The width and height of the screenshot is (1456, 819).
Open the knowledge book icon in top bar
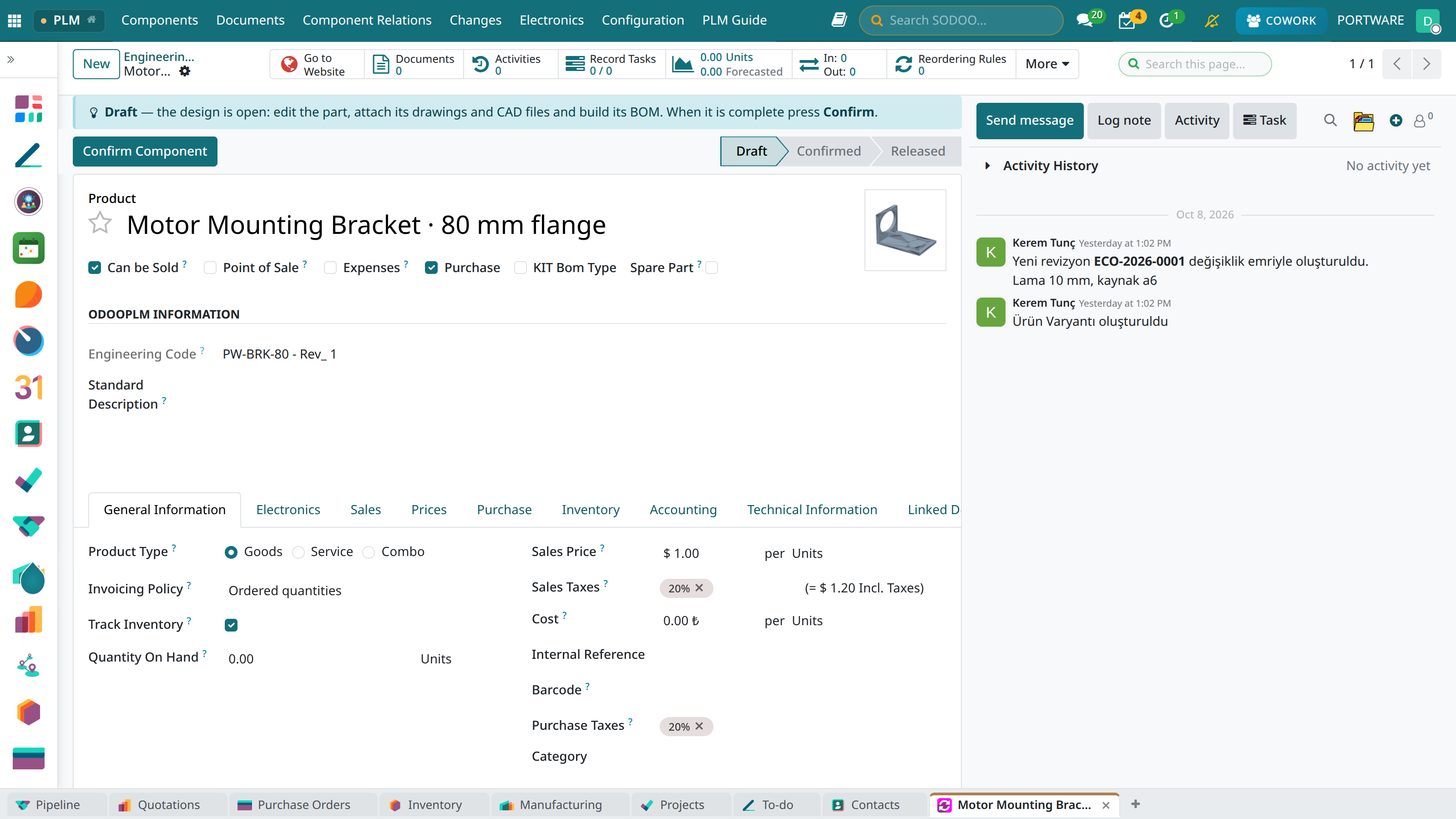click(839, 20)
